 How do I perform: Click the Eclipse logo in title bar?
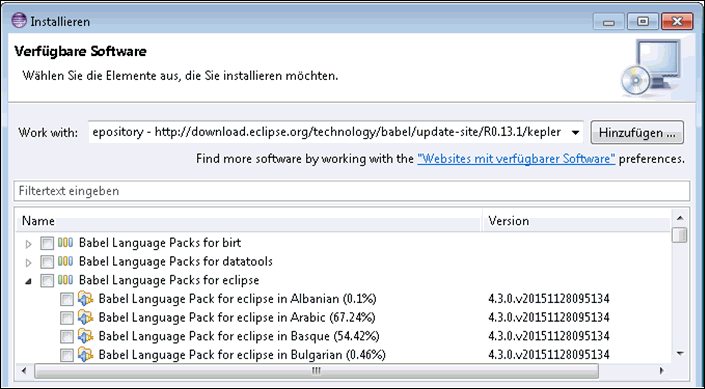[x=19, y=21]
